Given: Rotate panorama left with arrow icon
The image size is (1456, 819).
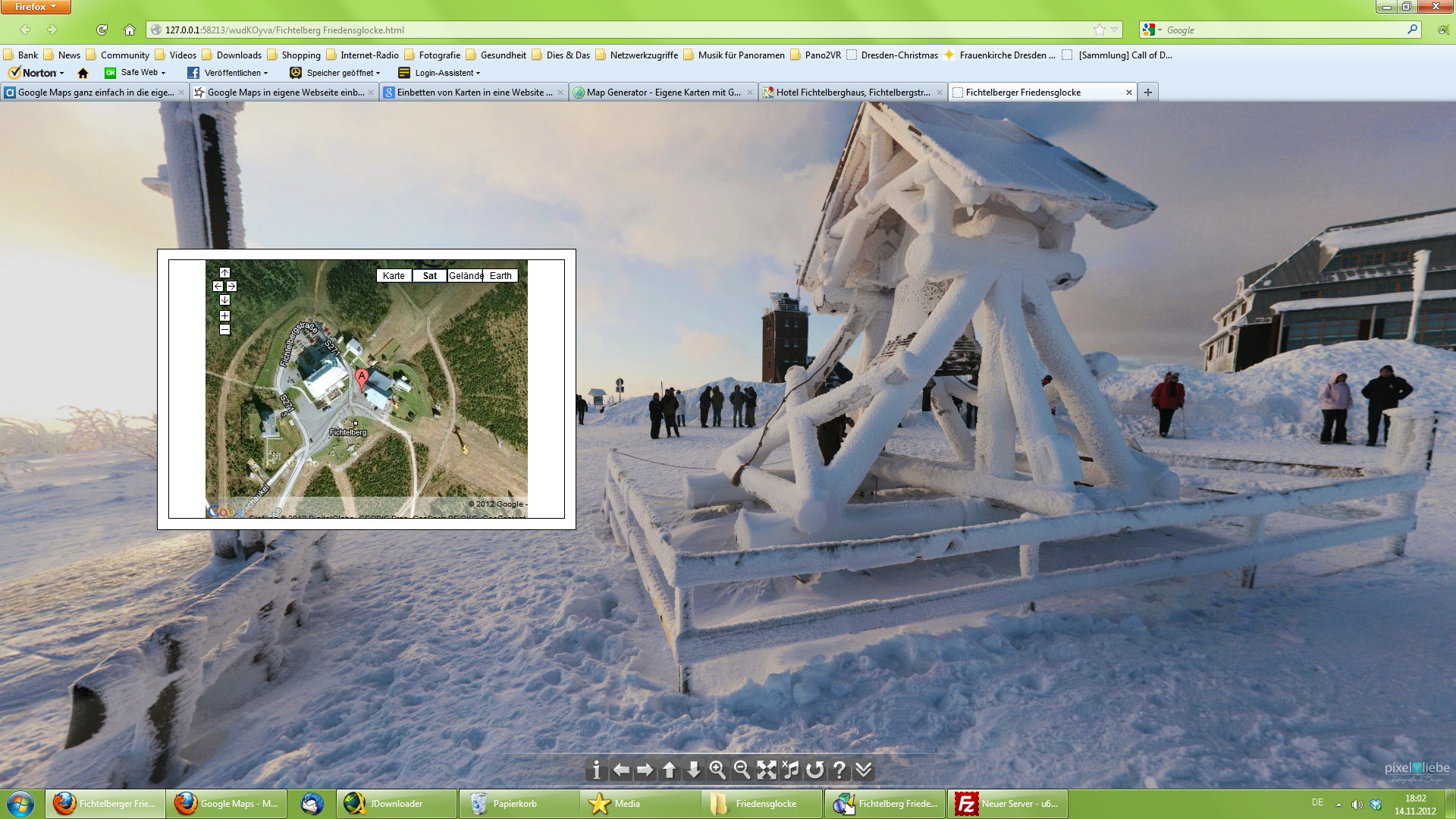Looking at the screenshot, I should 621,770.
